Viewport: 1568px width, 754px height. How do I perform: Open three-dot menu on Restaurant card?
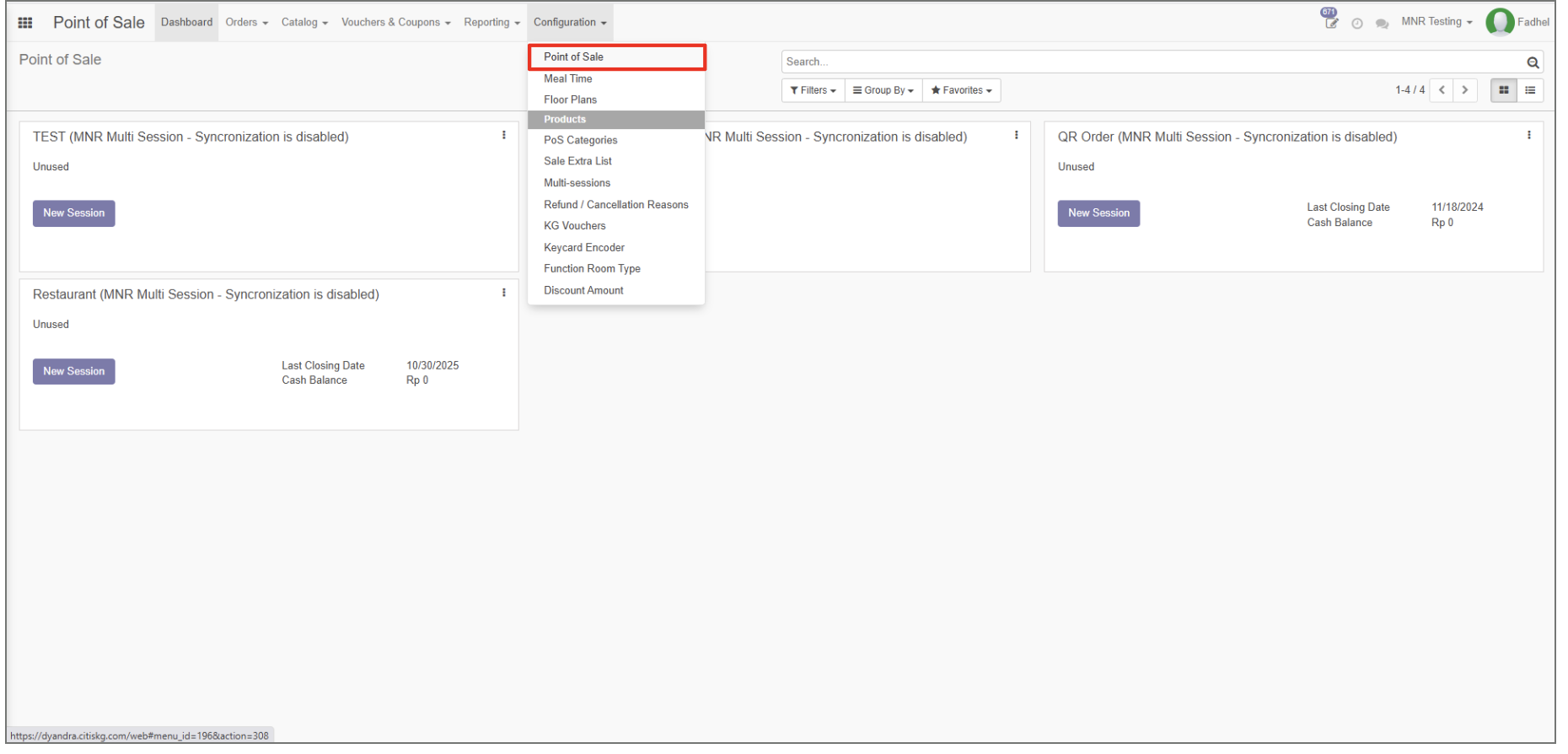click(506, 293)
